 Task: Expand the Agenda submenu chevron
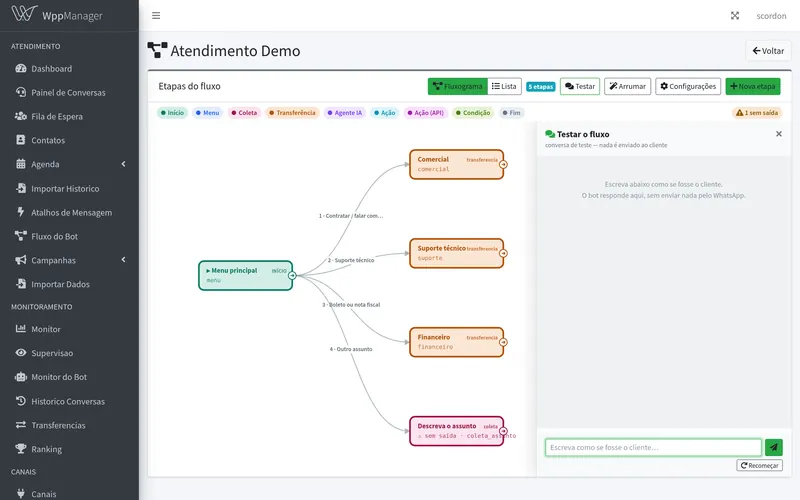click(x=123, y=164)
